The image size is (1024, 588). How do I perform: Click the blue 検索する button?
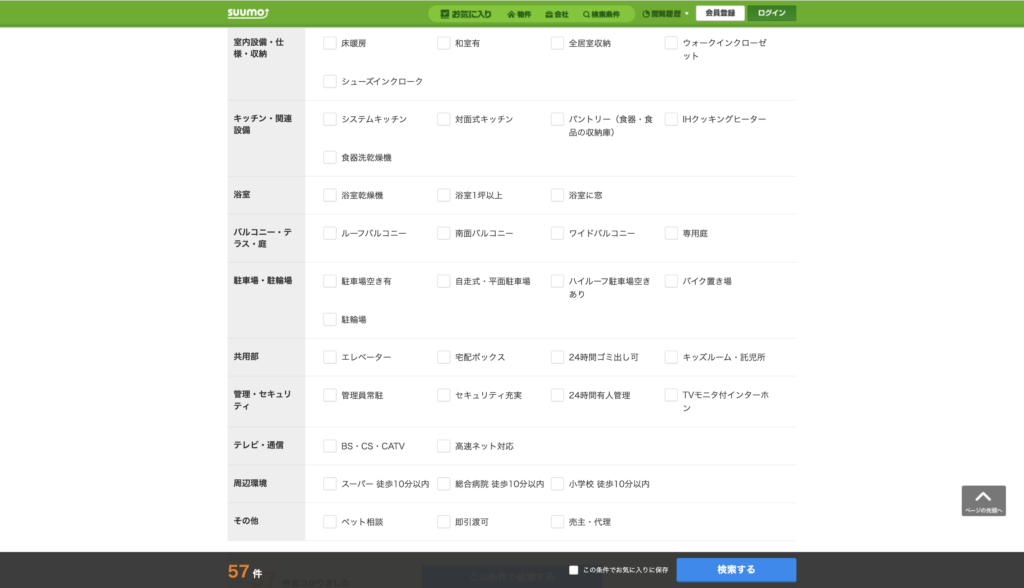point(736,570)
